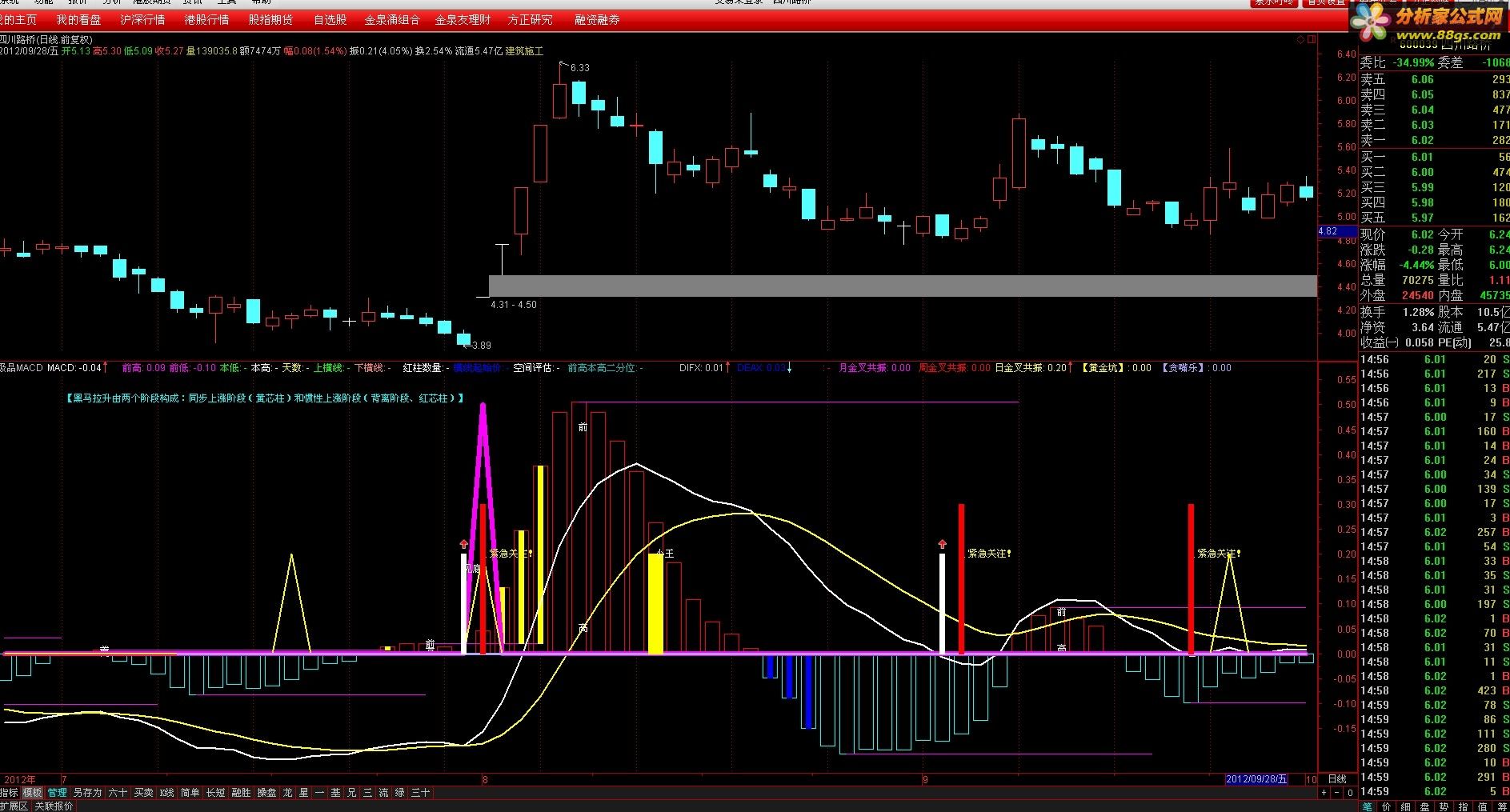Click the 4.31 - 4.50 gap label
Image resolution: width=1510 pixels, height=812 pixels.
514,305
